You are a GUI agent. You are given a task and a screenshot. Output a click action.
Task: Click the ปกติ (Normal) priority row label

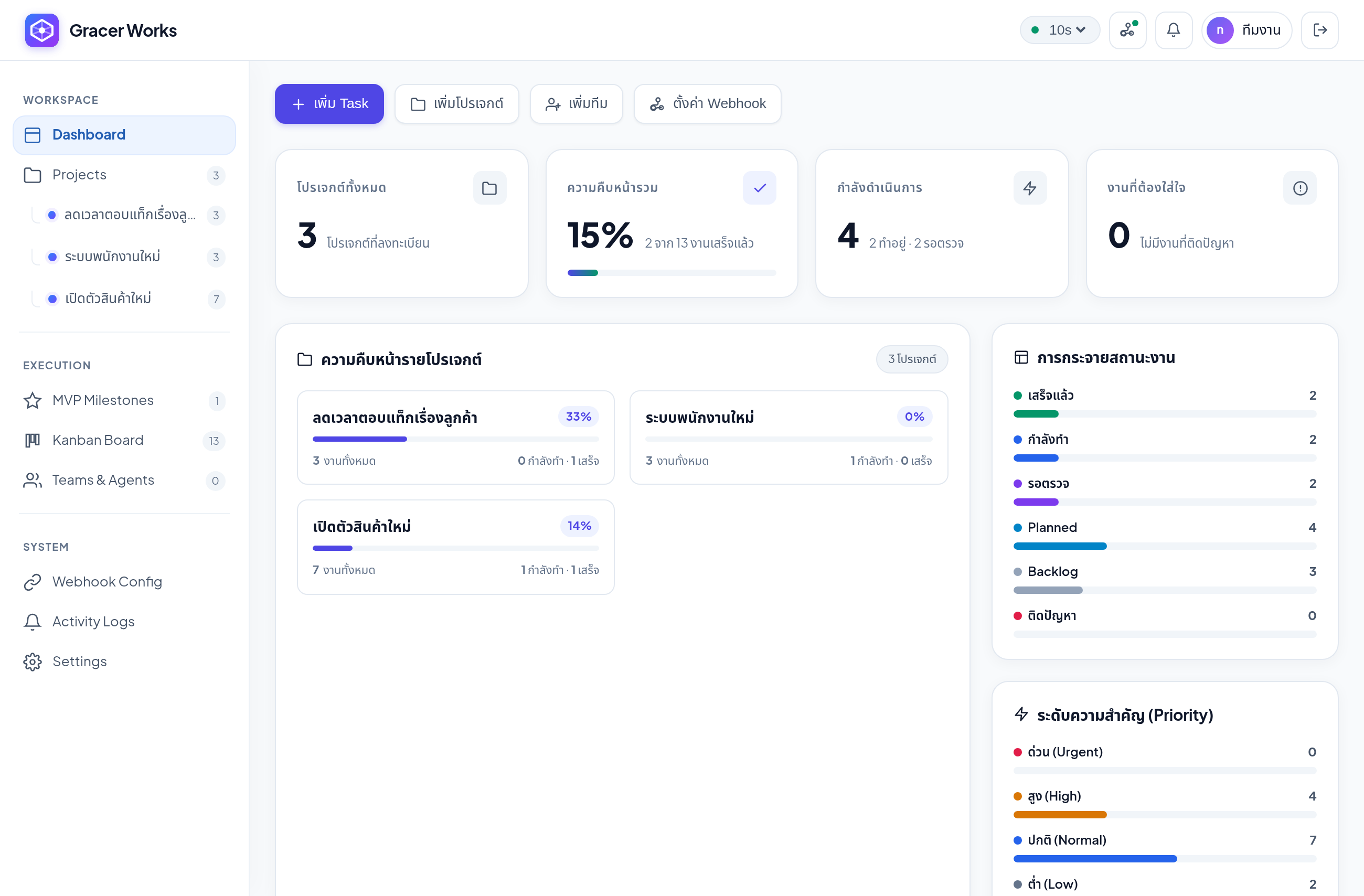tap(1067, 840)
